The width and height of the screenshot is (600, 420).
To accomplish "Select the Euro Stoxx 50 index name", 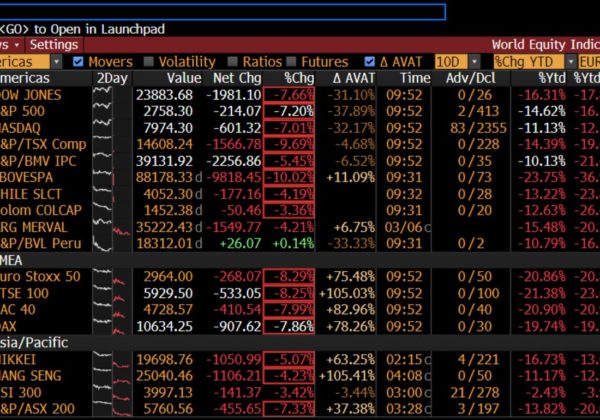I will click(40, 277).
